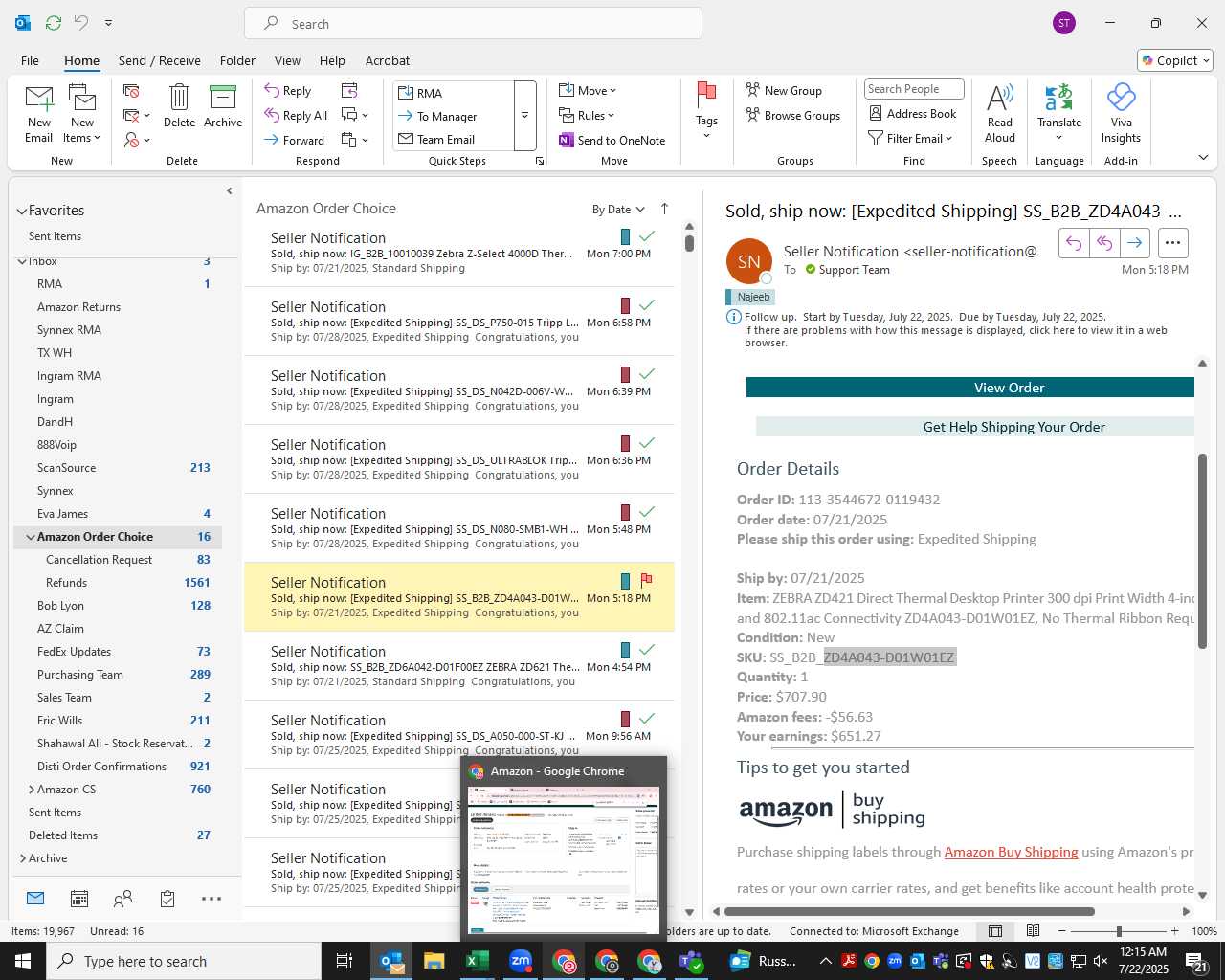This screenshot has height=980, width=1225.
Task: Switch to reading view in status bar
Action: pyautogui.click(x=1033, y=931)
